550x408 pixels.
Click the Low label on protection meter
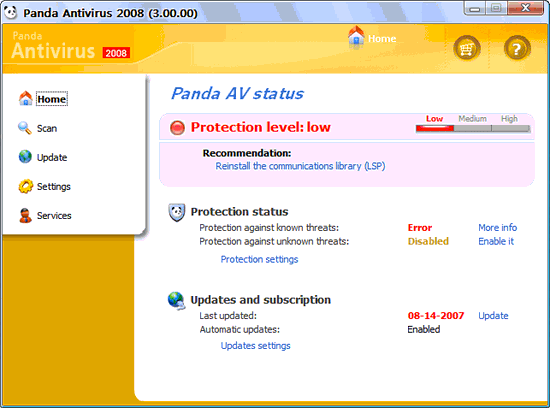click(x=434, y=119)
